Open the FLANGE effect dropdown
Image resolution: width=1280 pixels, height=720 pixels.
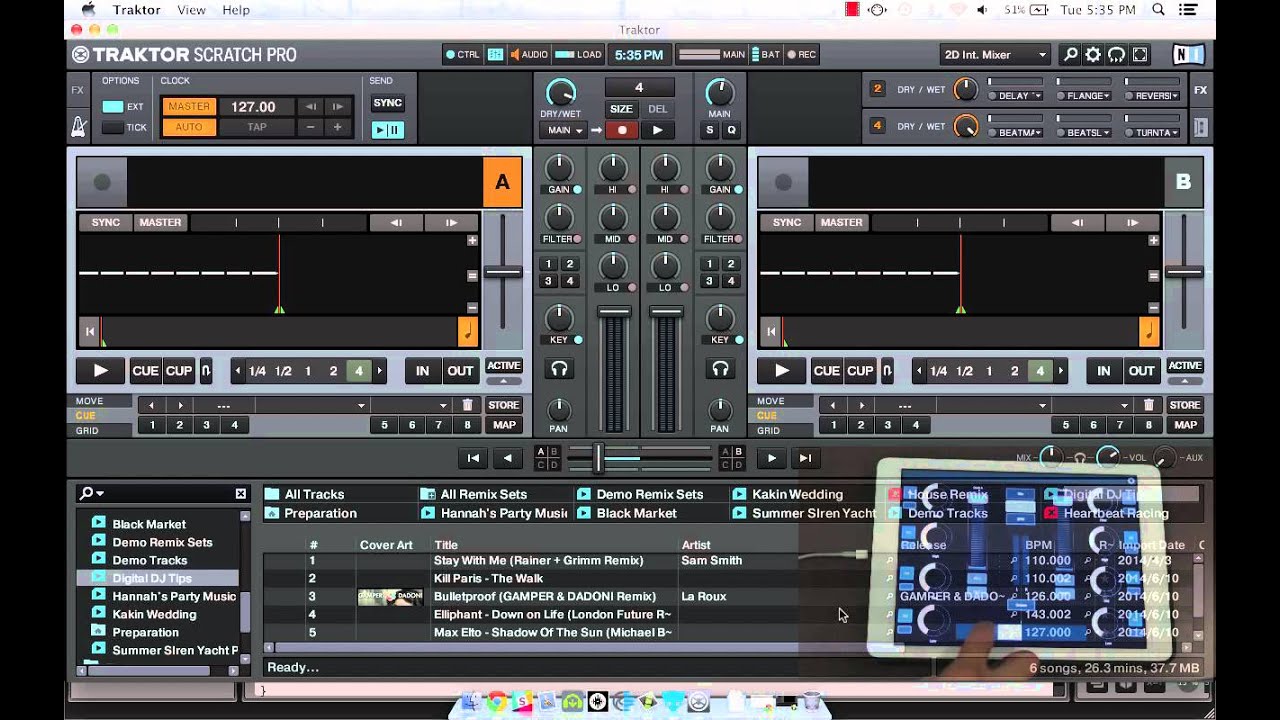coord(1084,96)
